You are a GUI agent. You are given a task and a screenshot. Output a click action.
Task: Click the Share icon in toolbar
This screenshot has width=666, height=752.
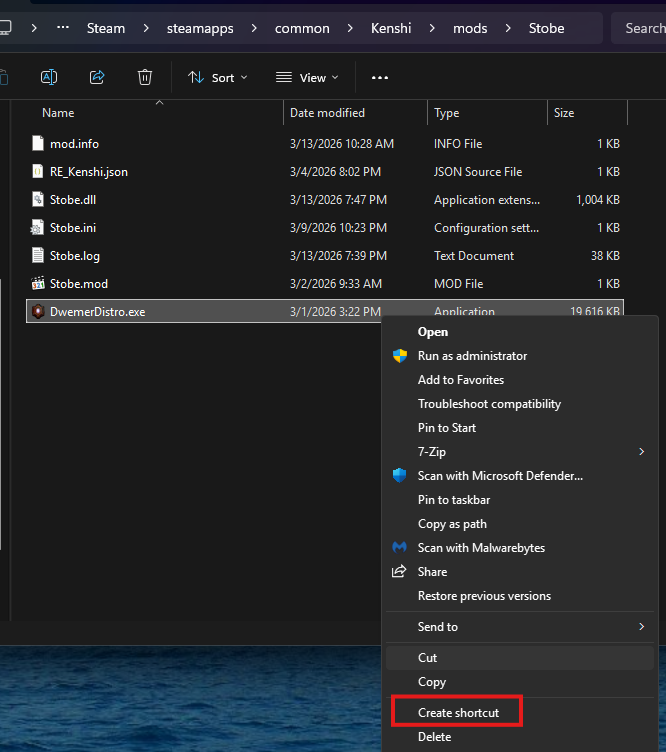(x=97, y=77)
